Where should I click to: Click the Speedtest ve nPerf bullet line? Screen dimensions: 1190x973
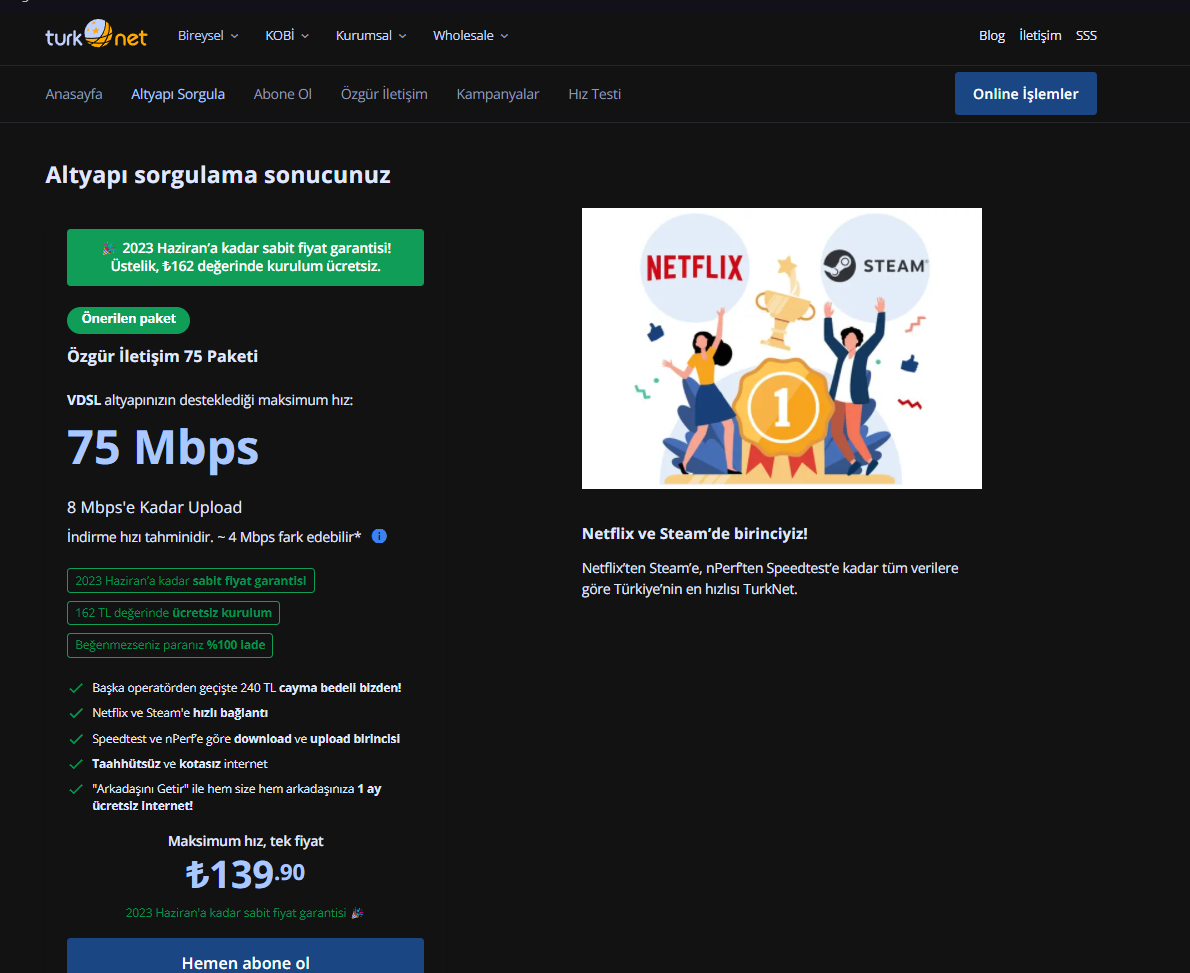coord(246,738)
